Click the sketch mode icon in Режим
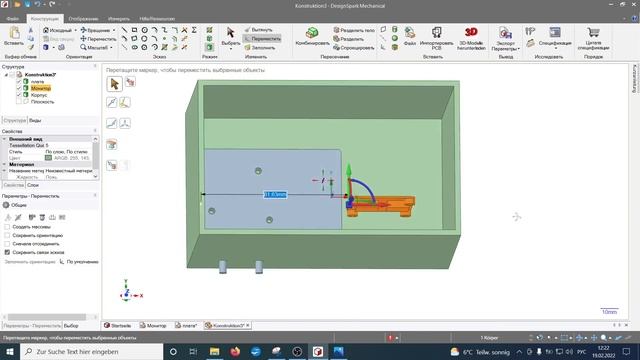Viewport: 640px width, 360px height. (x=209, y=30)
